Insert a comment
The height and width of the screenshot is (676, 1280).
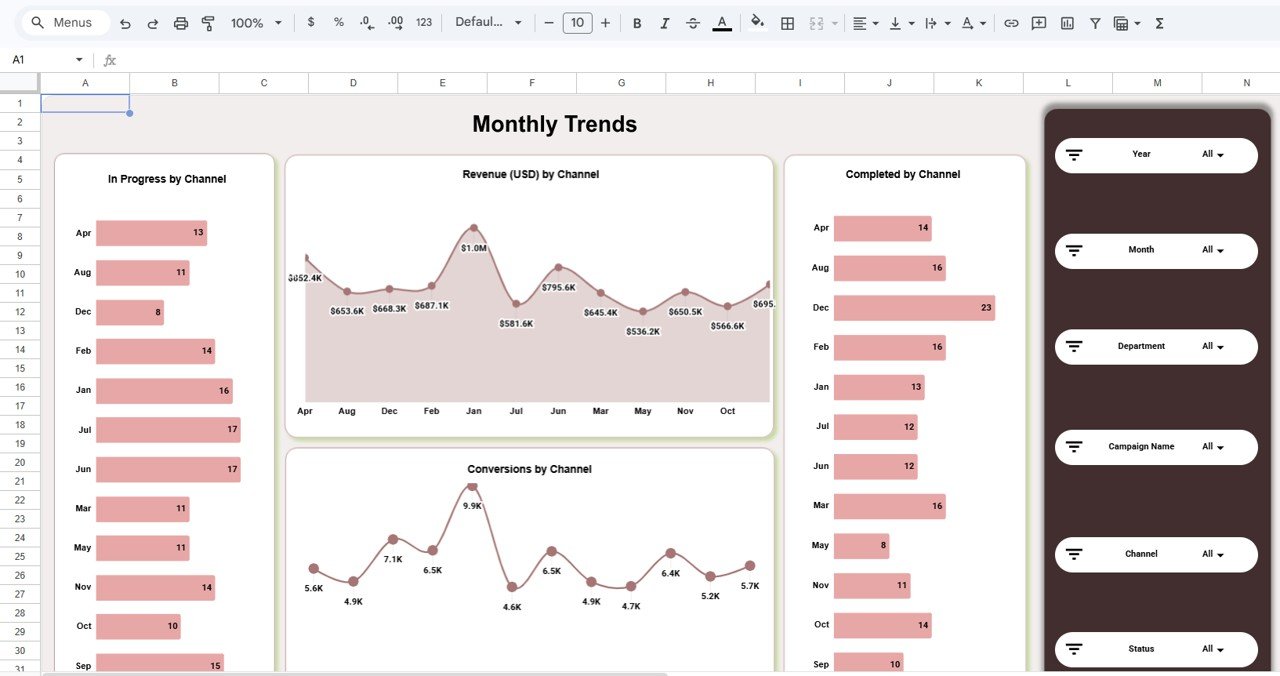click(1038, 22)
